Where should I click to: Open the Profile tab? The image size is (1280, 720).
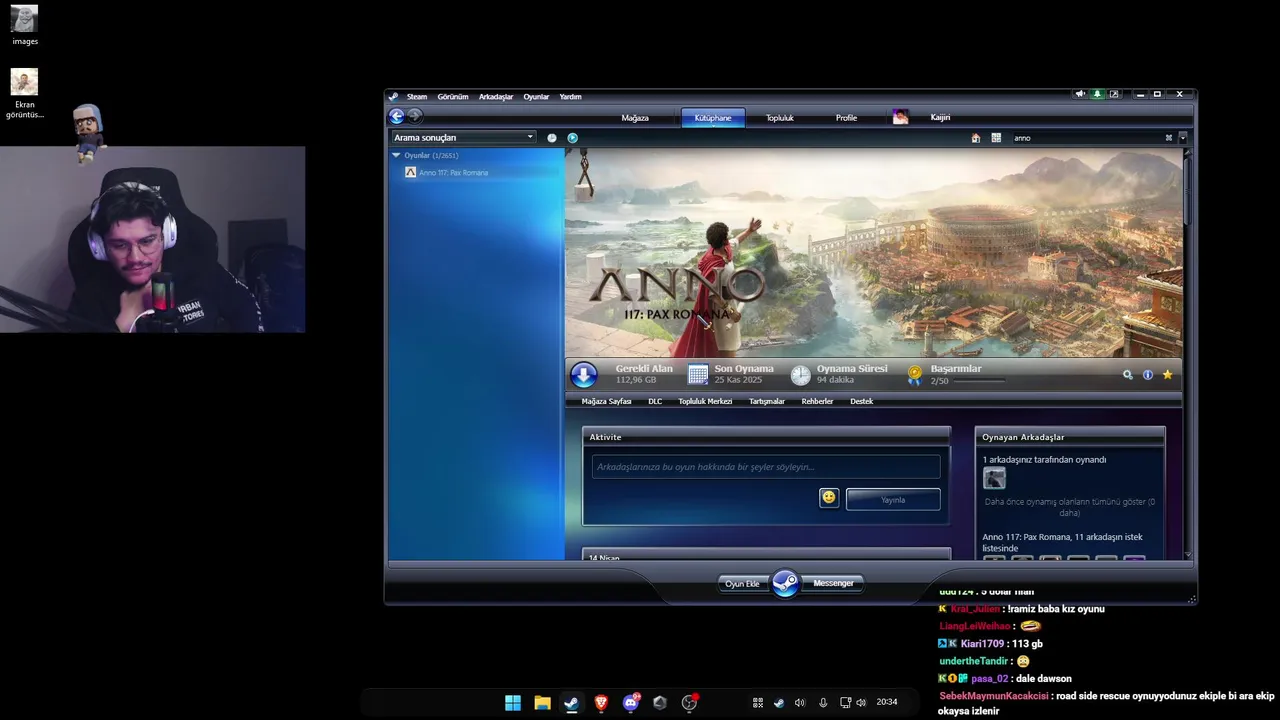pos(846,118)
